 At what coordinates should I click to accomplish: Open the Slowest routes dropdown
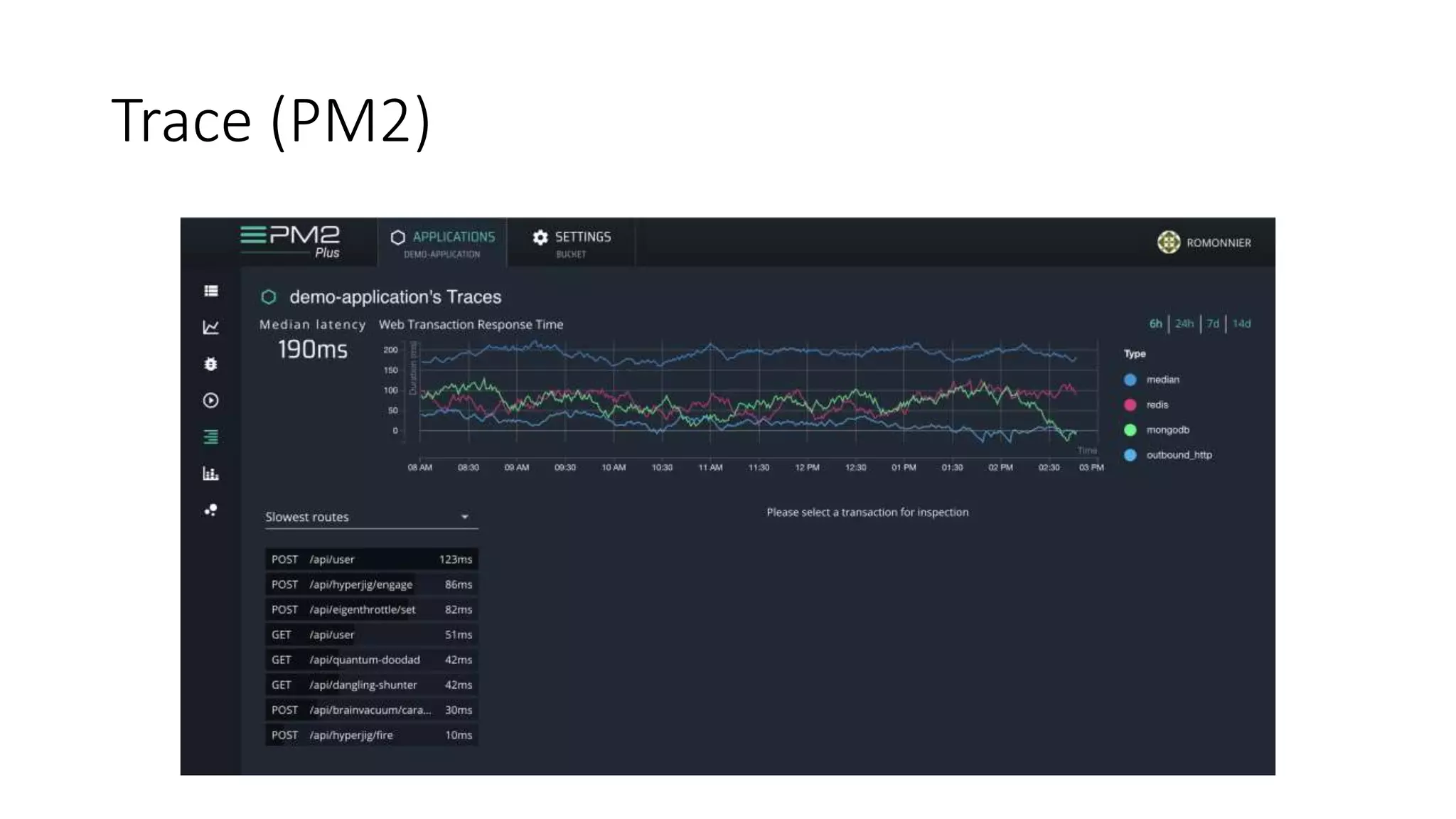tap(371, 517)
